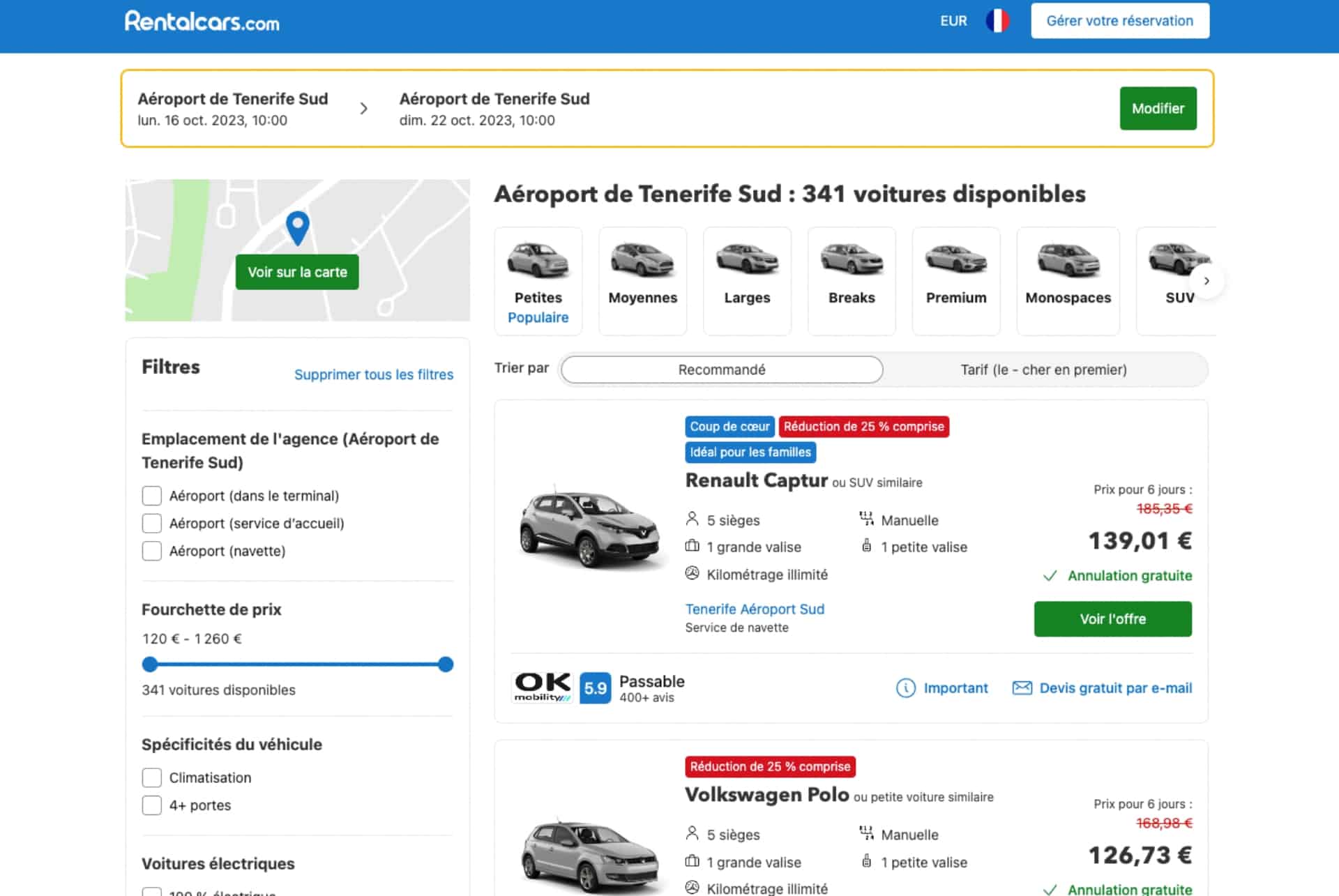
Task: Click the maximum price slider handle
Action: point(446,665)
